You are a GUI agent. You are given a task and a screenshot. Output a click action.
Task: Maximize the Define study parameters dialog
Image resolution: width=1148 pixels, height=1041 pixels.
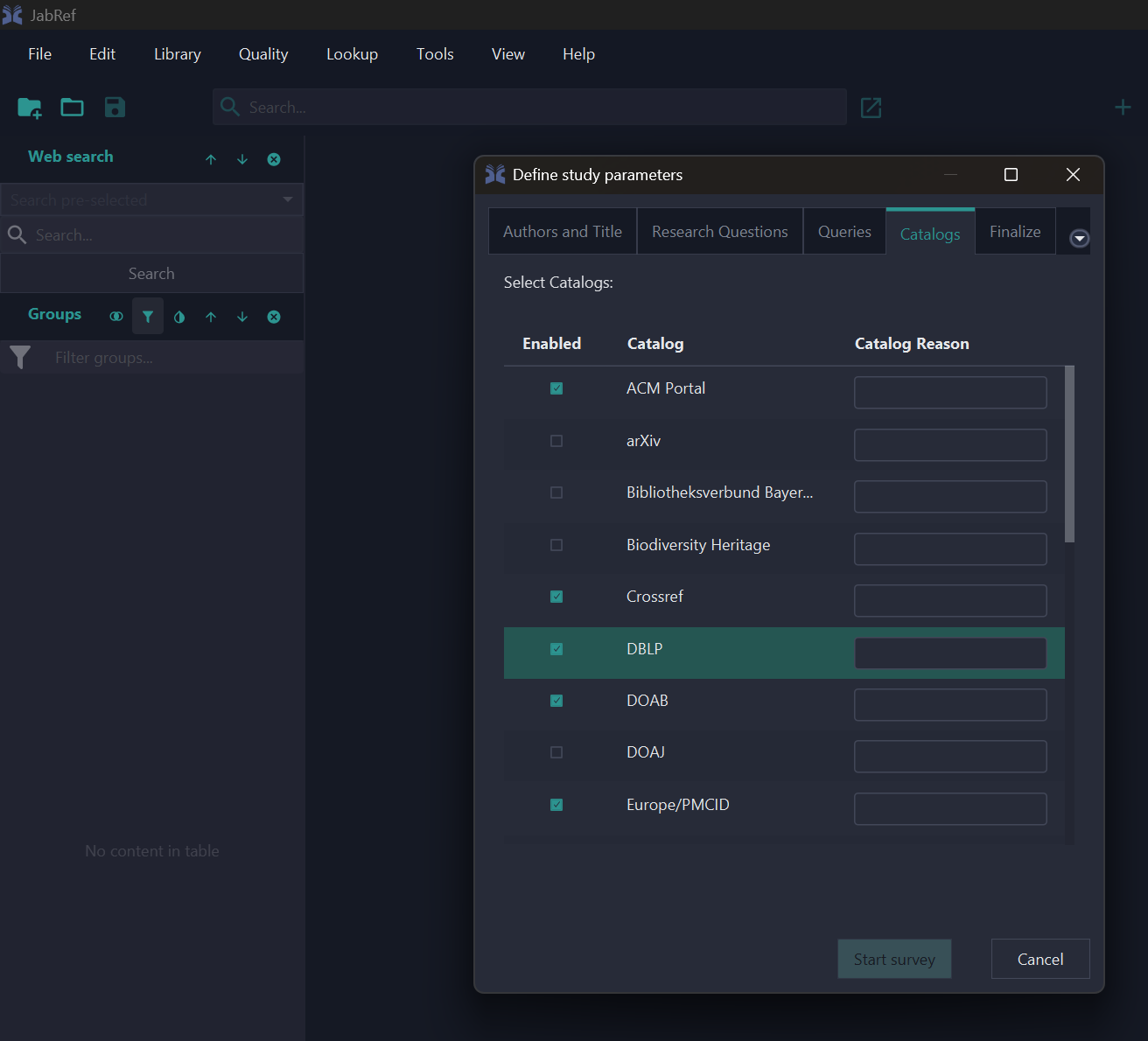click(1011, 175)
